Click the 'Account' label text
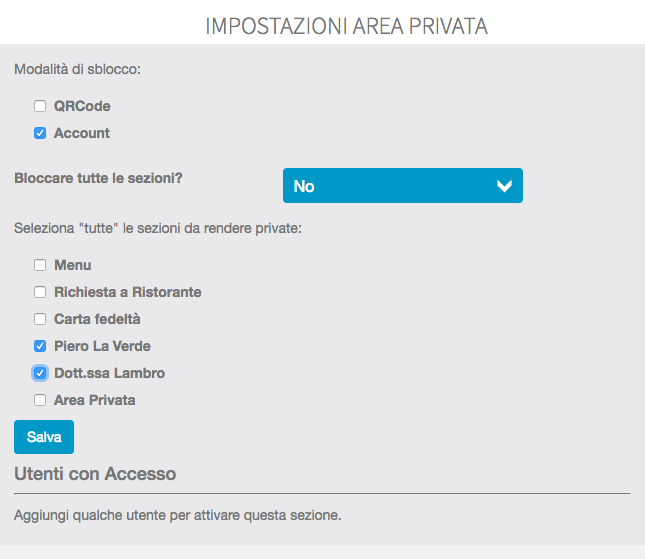The width and height of the screenshot is (645, 559). [82, 133]
